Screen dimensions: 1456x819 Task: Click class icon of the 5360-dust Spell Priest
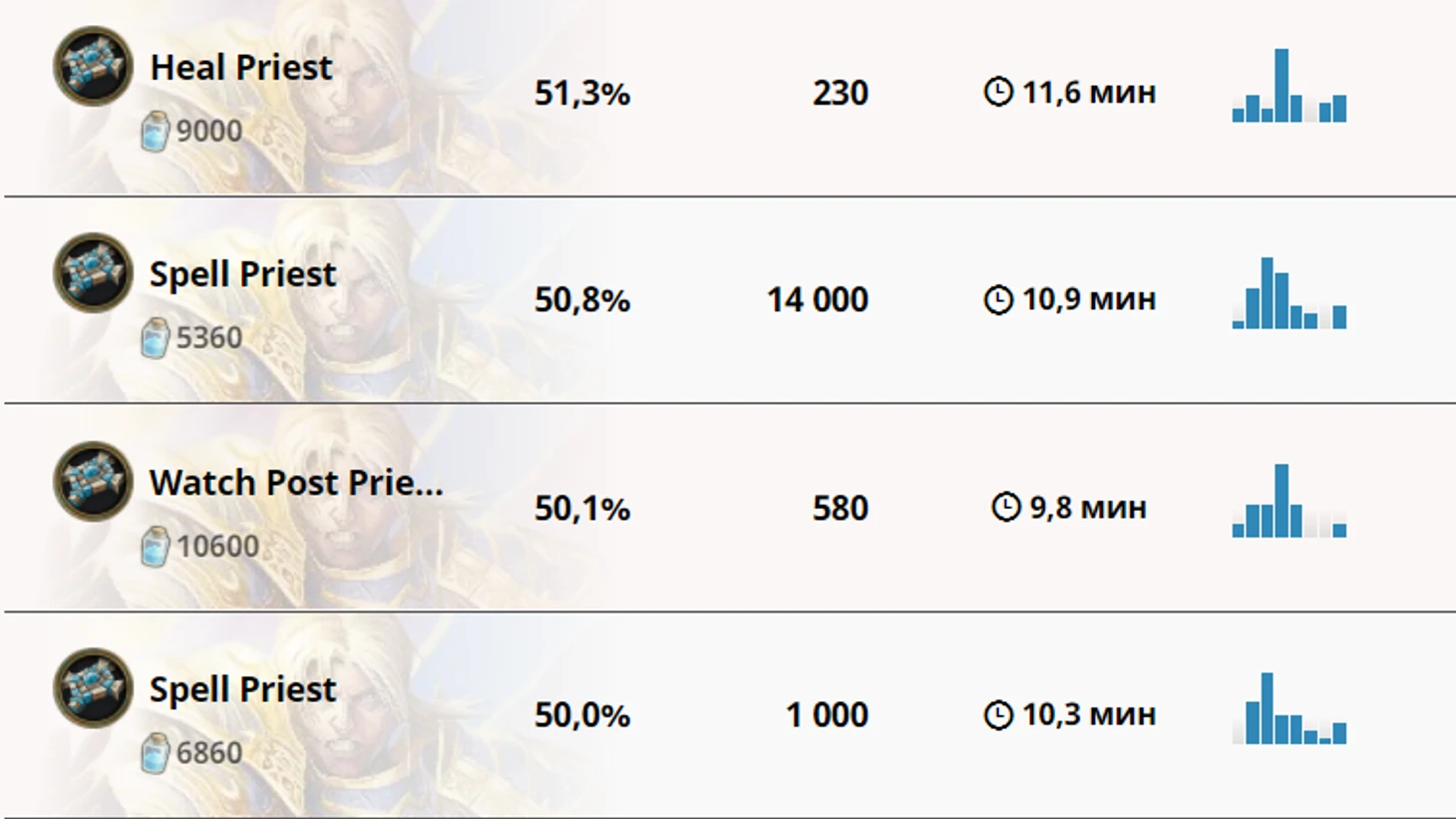(93, 272)
